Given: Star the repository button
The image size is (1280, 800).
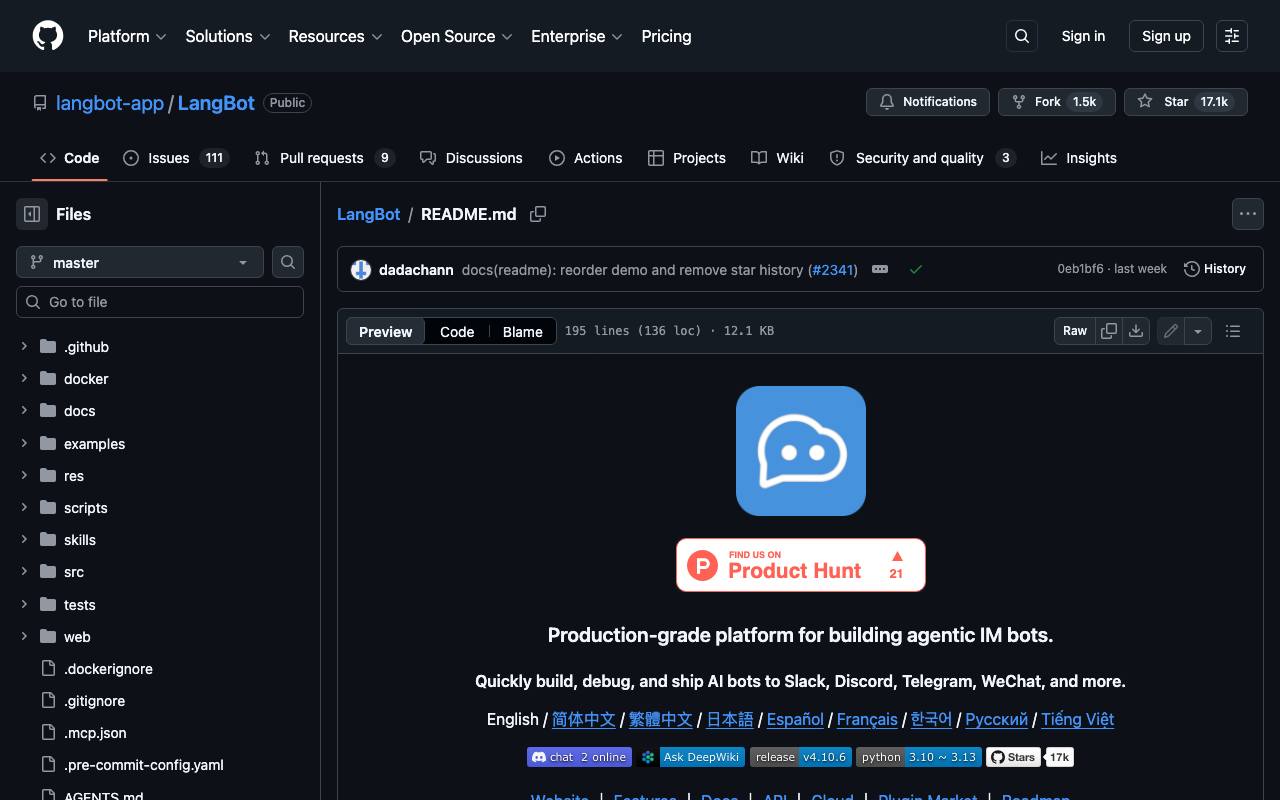Looking at the screenshot, I should click(1186, 102).
